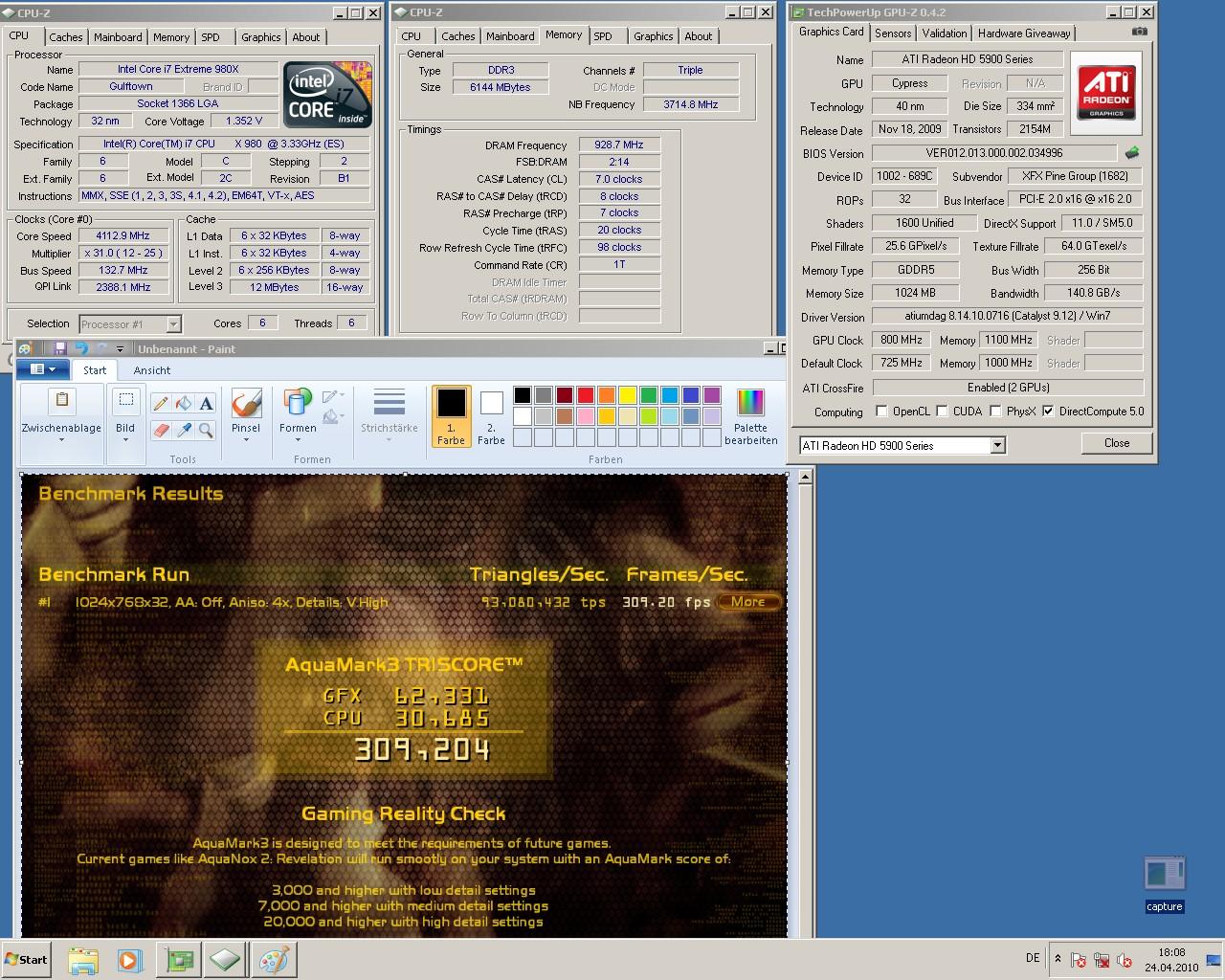
Task: Click the Paint canvas scrollbar up arrow
Action: [806, 477]
